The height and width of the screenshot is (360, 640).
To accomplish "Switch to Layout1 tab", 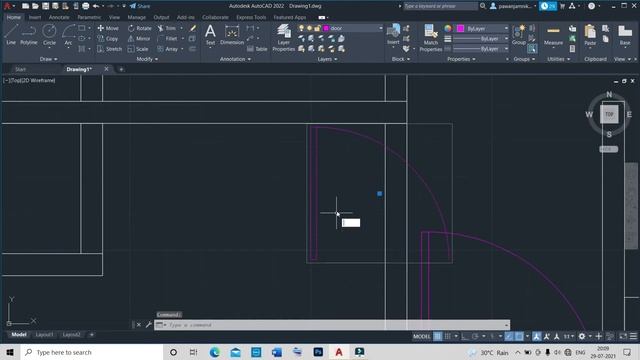I will tap(44, 335).
